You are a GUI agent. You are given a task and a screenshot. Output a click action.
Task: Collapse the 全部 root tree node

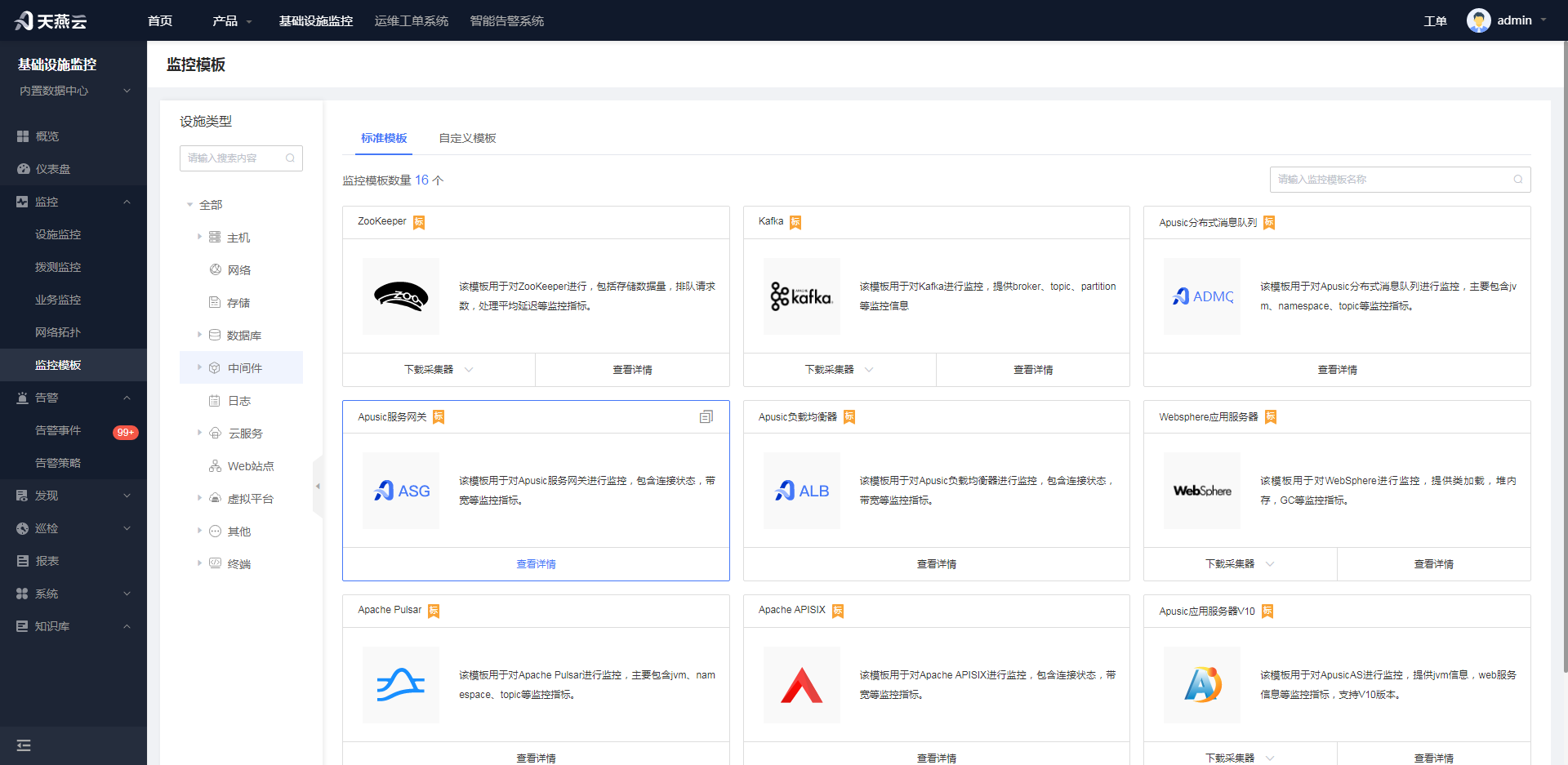(189, 205)
